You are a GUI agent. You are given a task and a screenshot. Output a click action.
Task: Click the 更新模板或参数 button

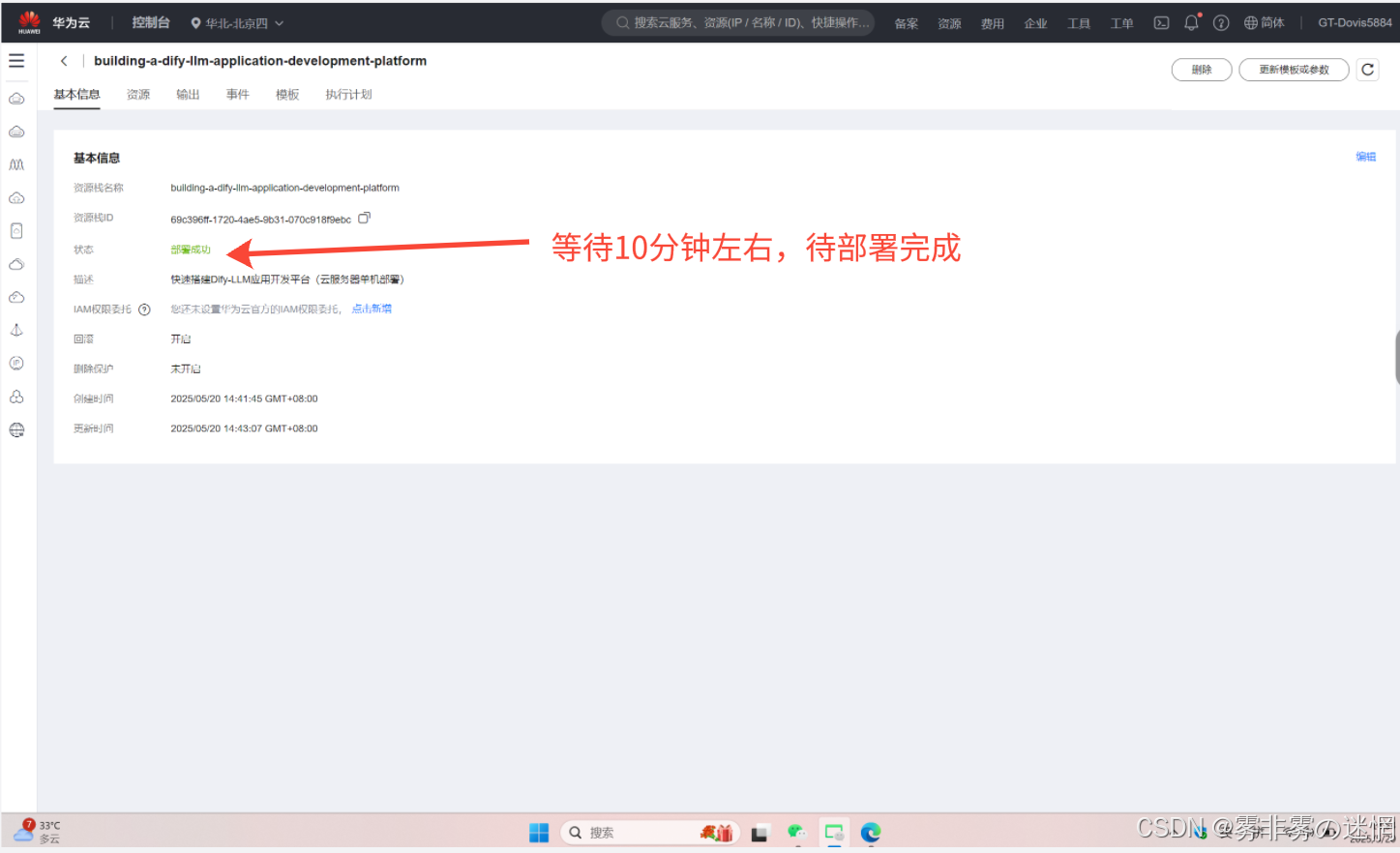pyautogui.click(x=1294, y=70)
